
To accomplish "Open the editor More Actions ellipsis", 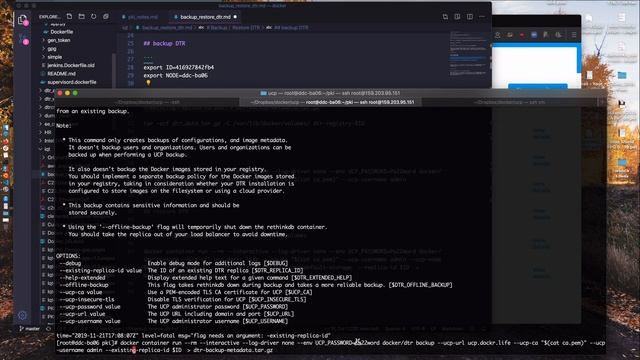I will point(482,17).
